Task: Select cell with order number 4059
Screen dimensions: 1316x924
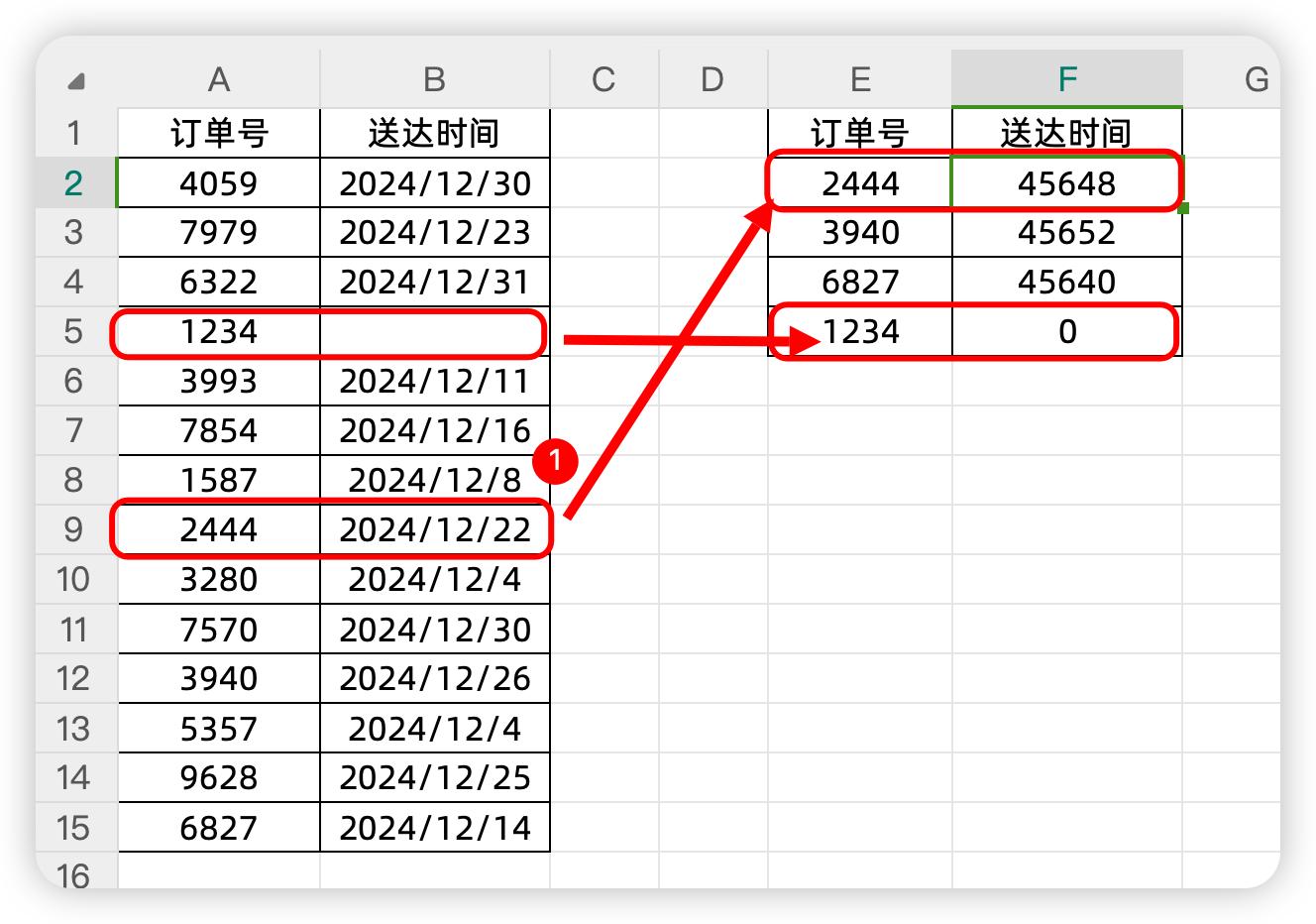Action: click(219, 182)
